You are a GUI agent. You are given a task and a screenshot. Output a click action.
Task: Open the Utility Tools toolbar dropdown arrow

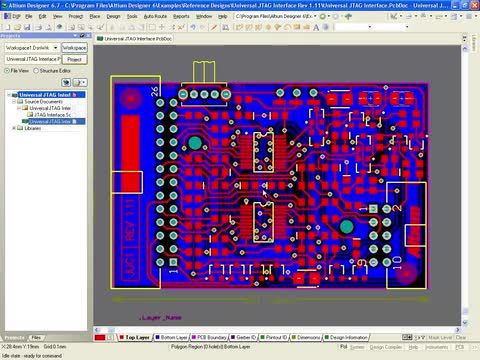pyautogui.click(x=401, y=16)
